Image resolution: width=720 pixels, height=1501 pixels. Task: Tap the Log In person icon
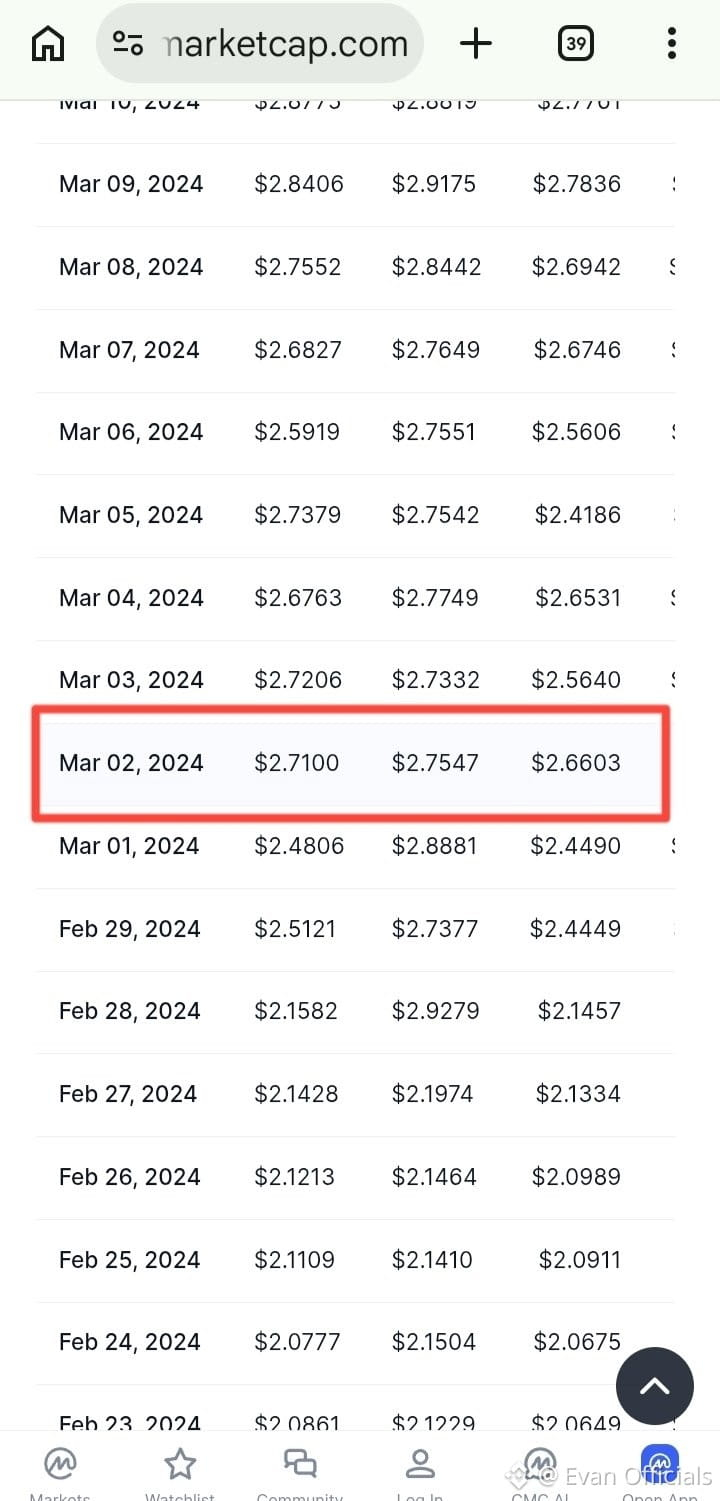(420, 1472)
